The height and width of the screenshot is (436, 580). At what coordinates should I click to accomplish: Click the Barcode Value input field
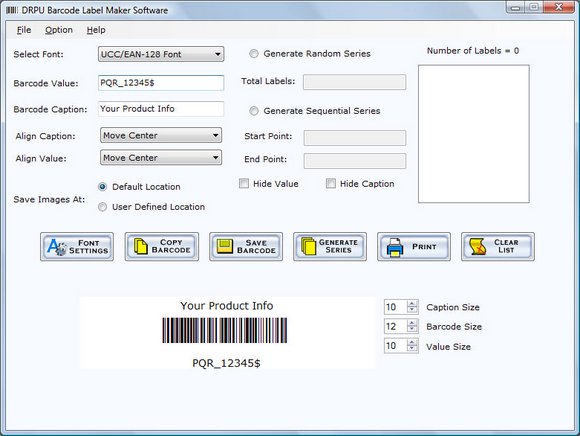pyautogui.click(x=161, y=83)
